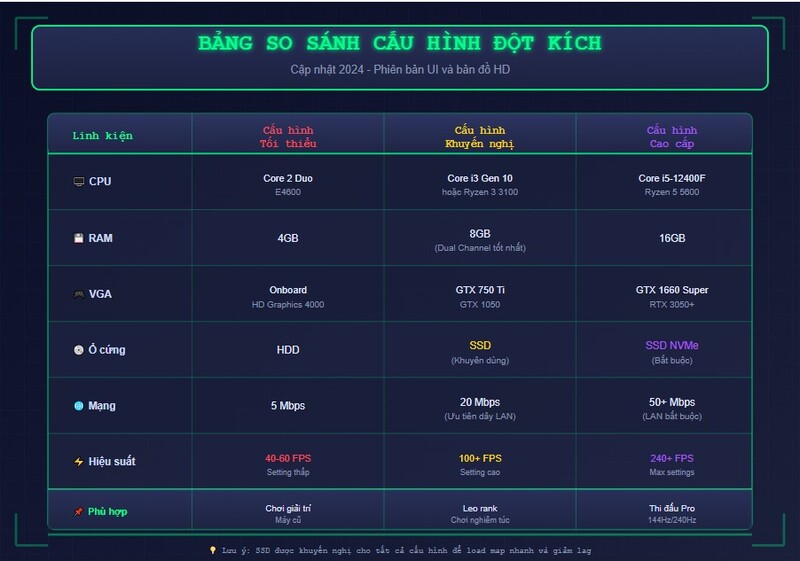Click the lightning bolt beside Hiệu suất
This screenshot has width=800, height=561.
click(x=79, y=462)
